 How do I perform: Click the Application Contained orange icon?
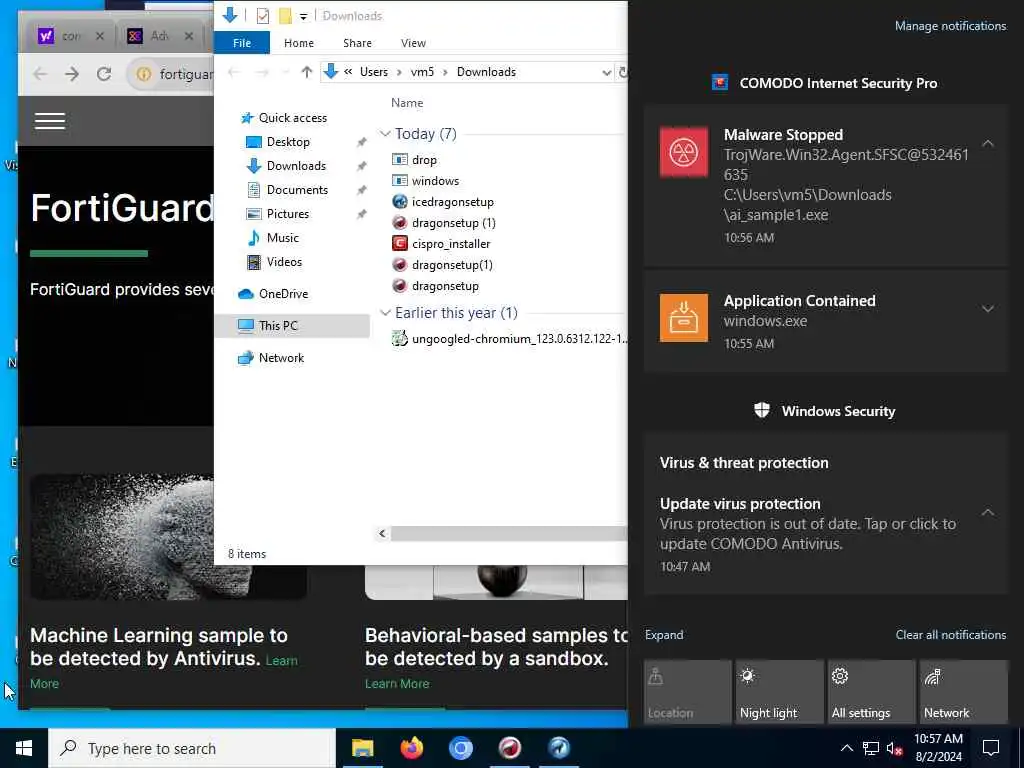point(684,318)
